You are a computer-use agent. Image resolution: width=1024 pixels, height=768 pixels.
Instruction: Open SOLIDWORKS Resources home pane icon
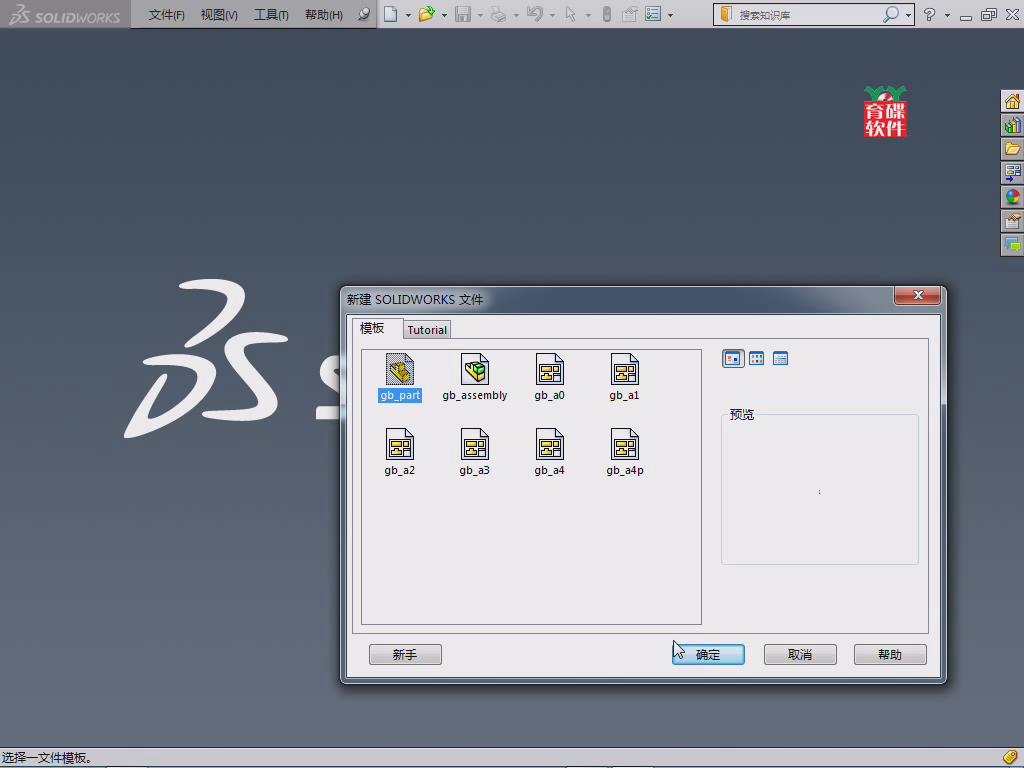pos(1012,101)
